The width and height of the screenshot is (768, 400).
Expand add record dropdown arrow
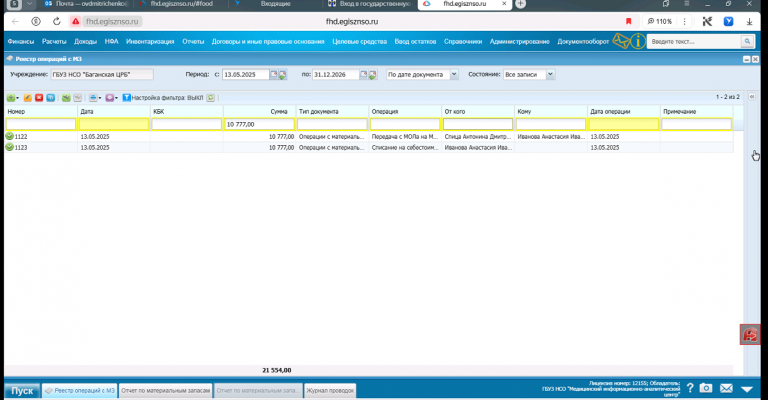point(18,98)
